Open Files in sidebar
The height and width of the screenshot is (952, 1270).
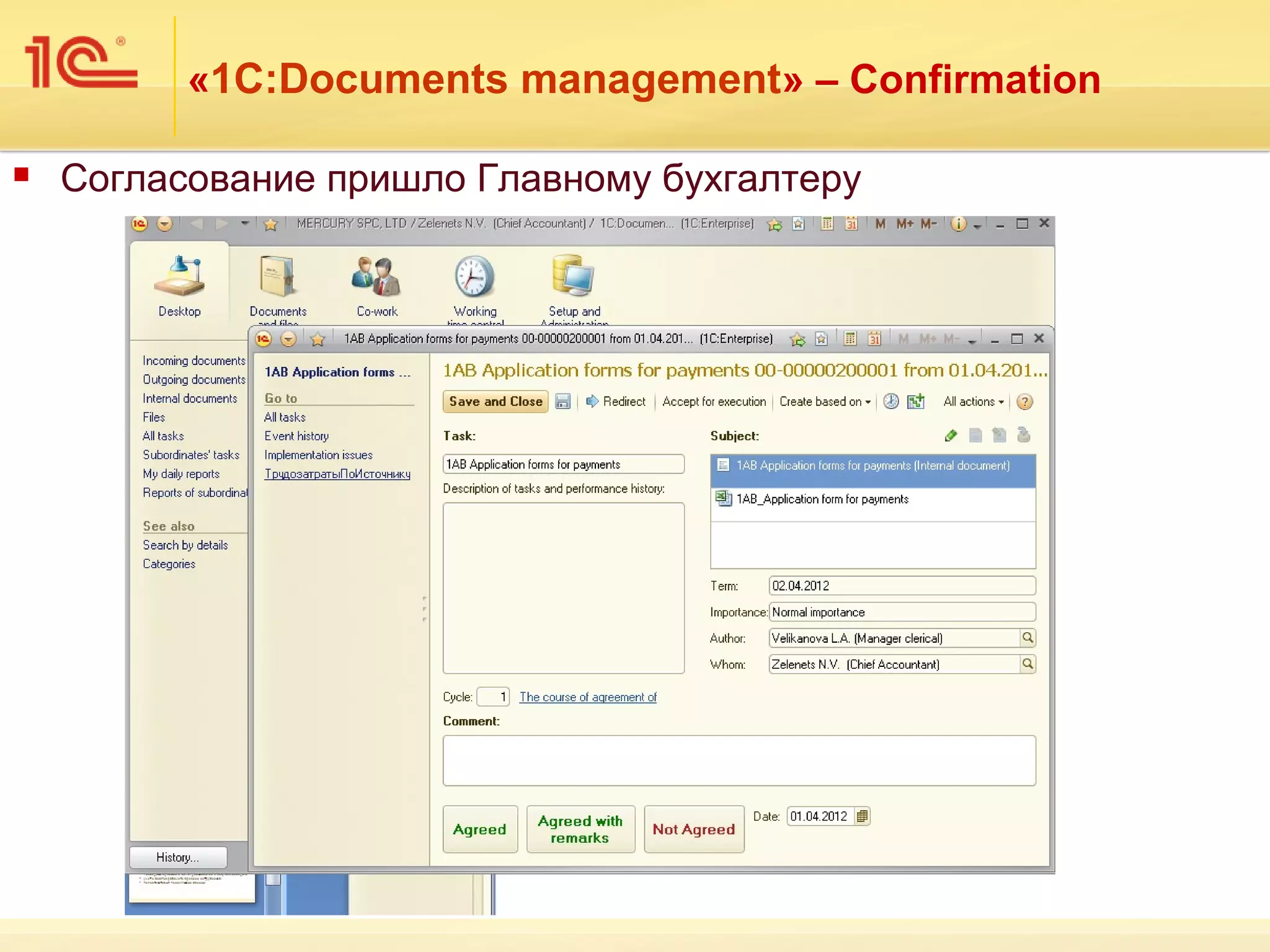point(154,417)
